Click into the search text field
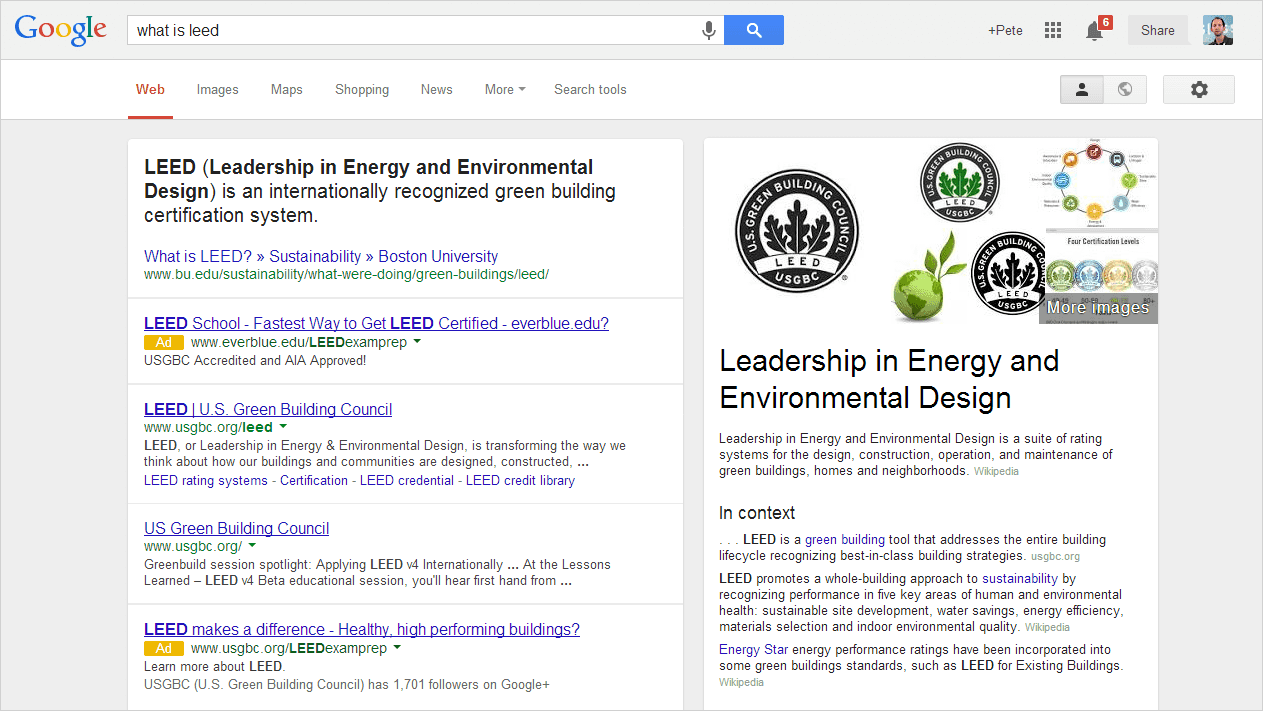The height and width of the screenshot is (711, 1263). pyautogui.click(x=410, y=30)
